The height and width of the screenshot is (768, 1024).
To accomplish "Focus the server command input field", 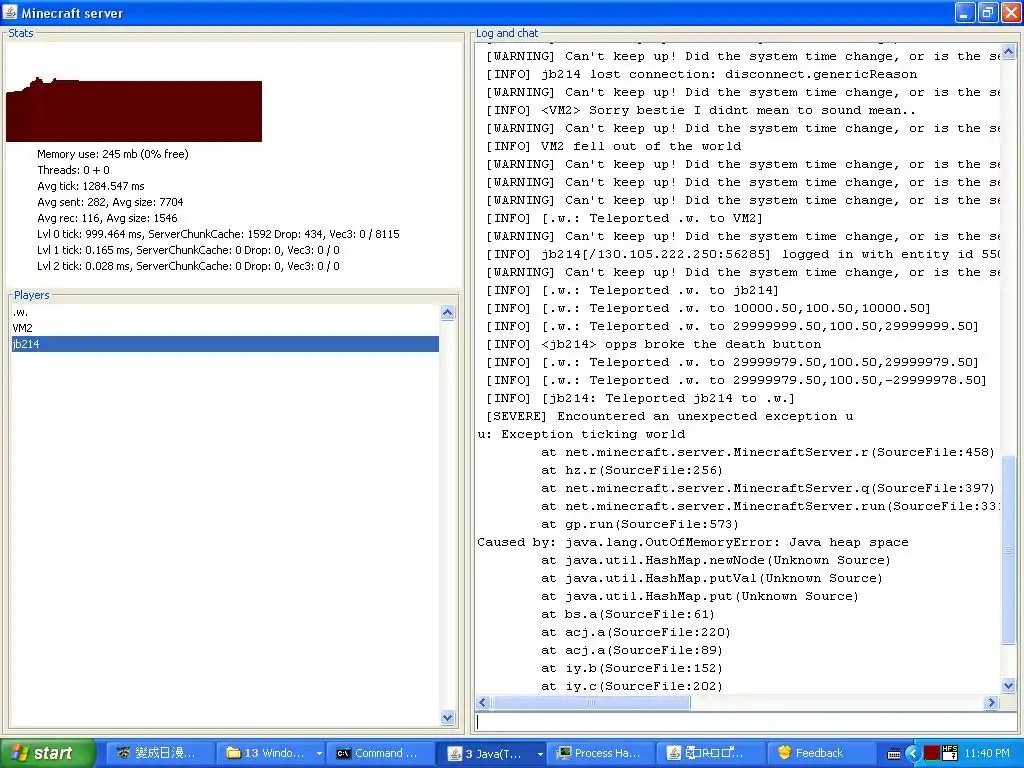I will point(746,722).
